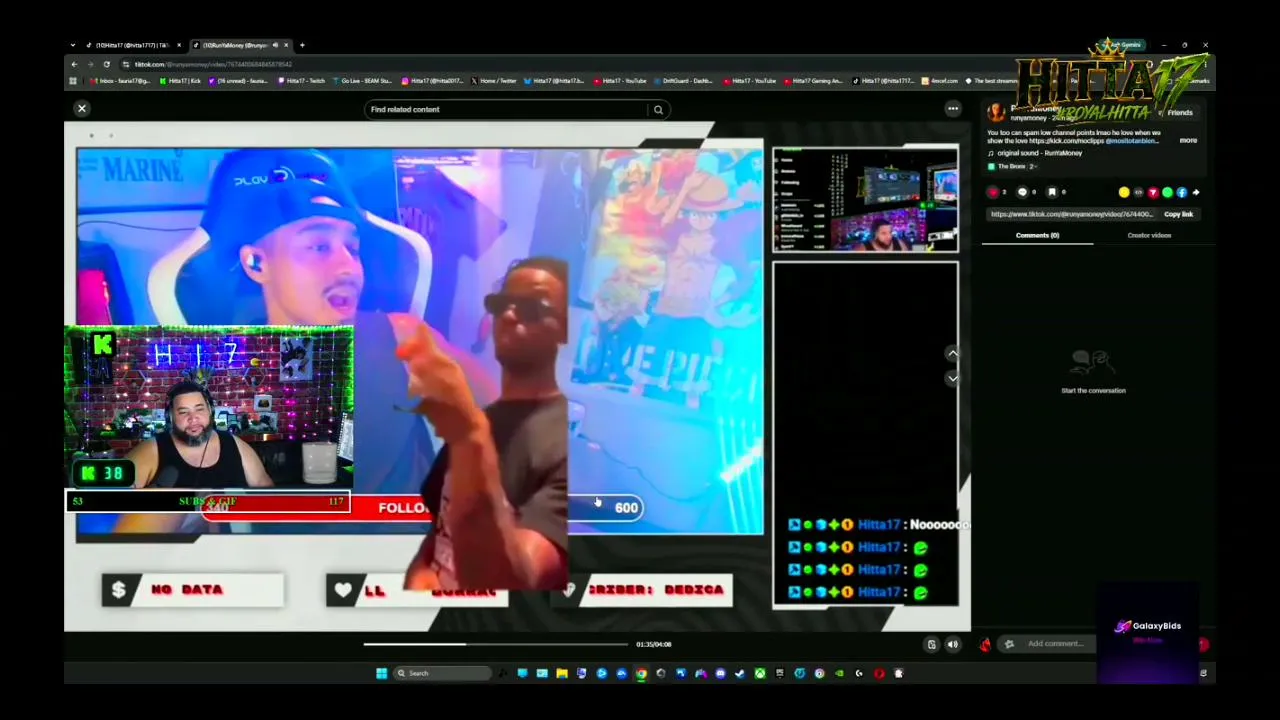Click the Add comment field
The image size is (1280, 720).
[1055, 644]
